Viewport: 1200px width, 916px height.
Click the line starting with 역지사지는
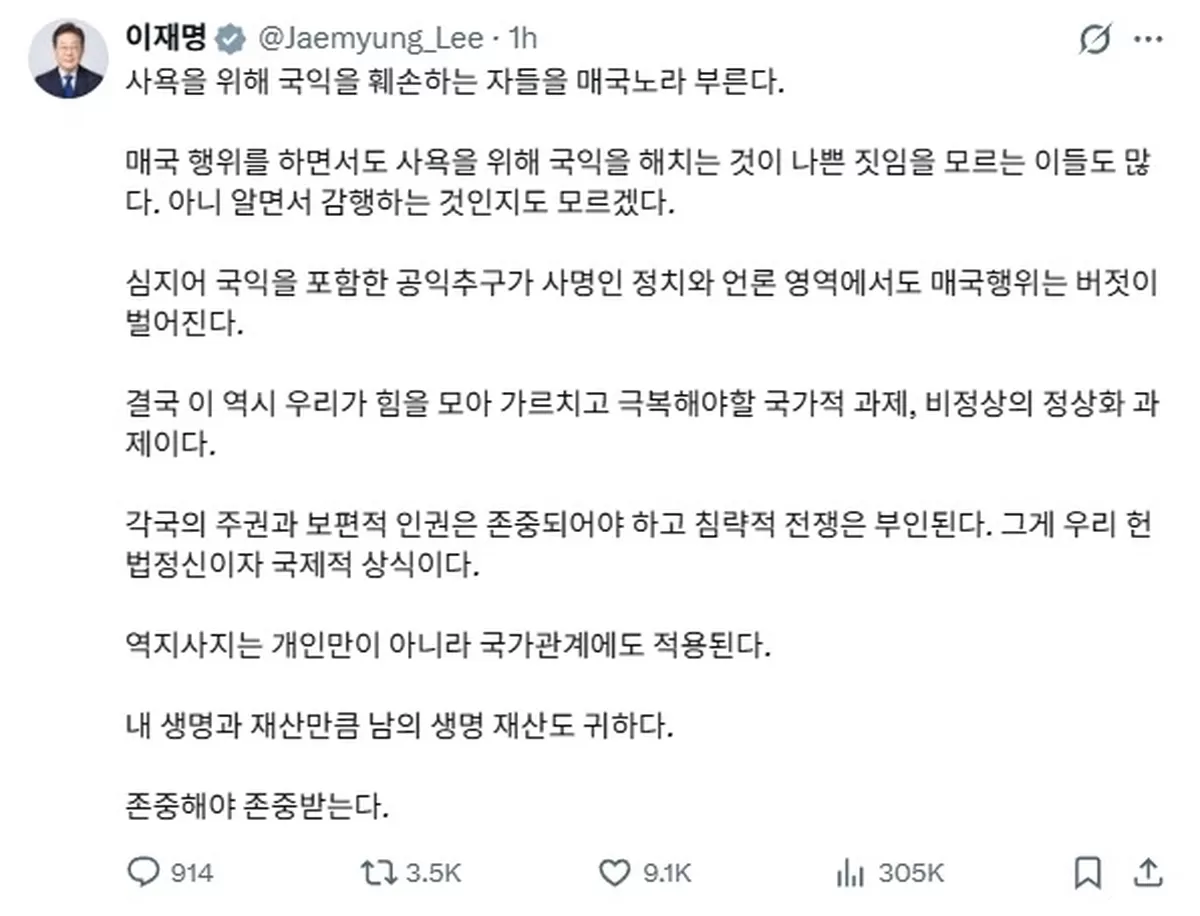(x=450, y=644)
